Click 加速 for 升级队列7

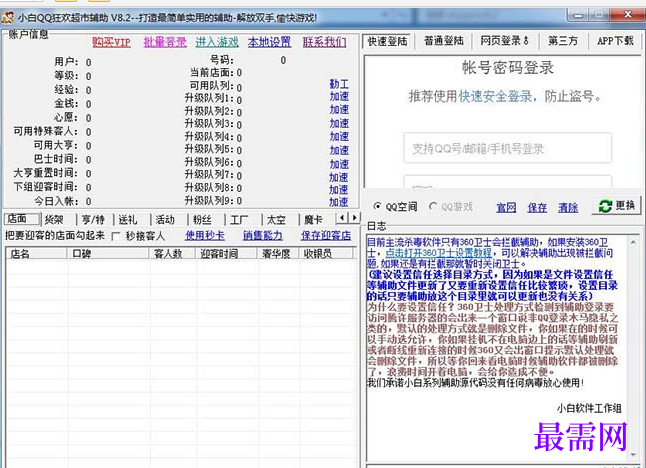coord(339,177)
